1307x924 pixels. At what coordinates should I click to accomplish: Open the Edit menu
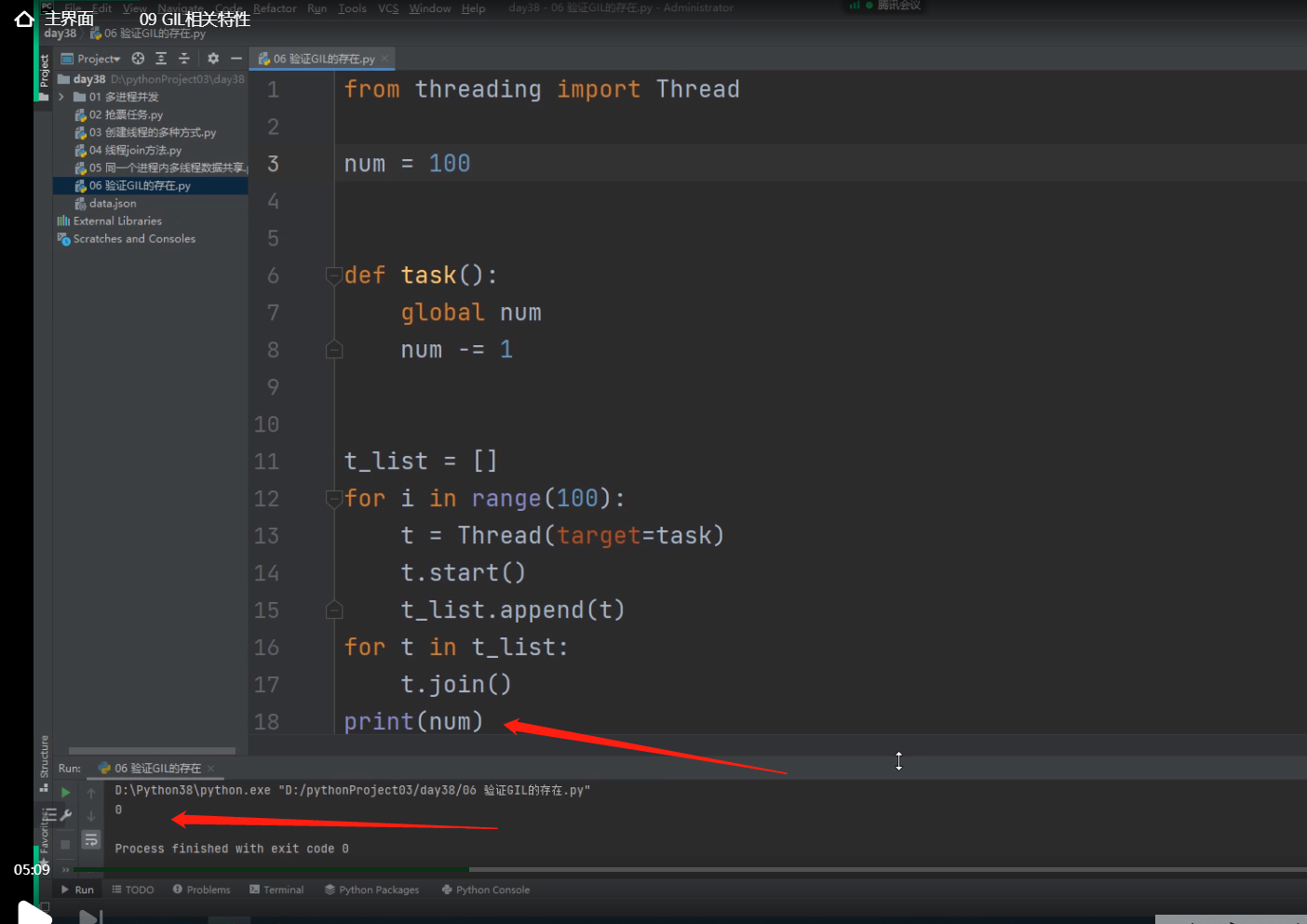click(x=101, y=8)
